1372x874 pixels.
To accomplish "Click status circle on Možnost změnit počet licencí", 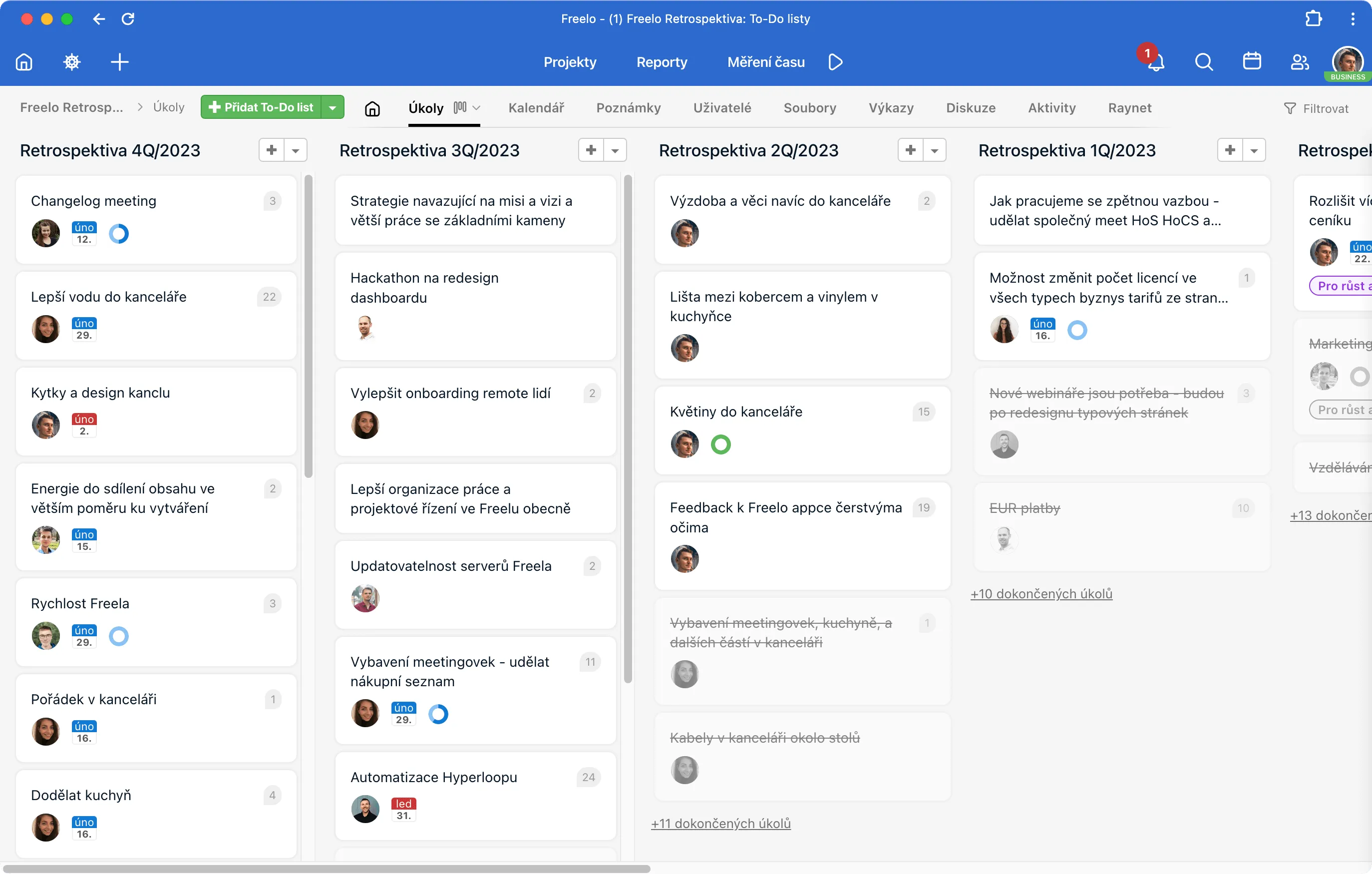I will (x=1077, y=330).
